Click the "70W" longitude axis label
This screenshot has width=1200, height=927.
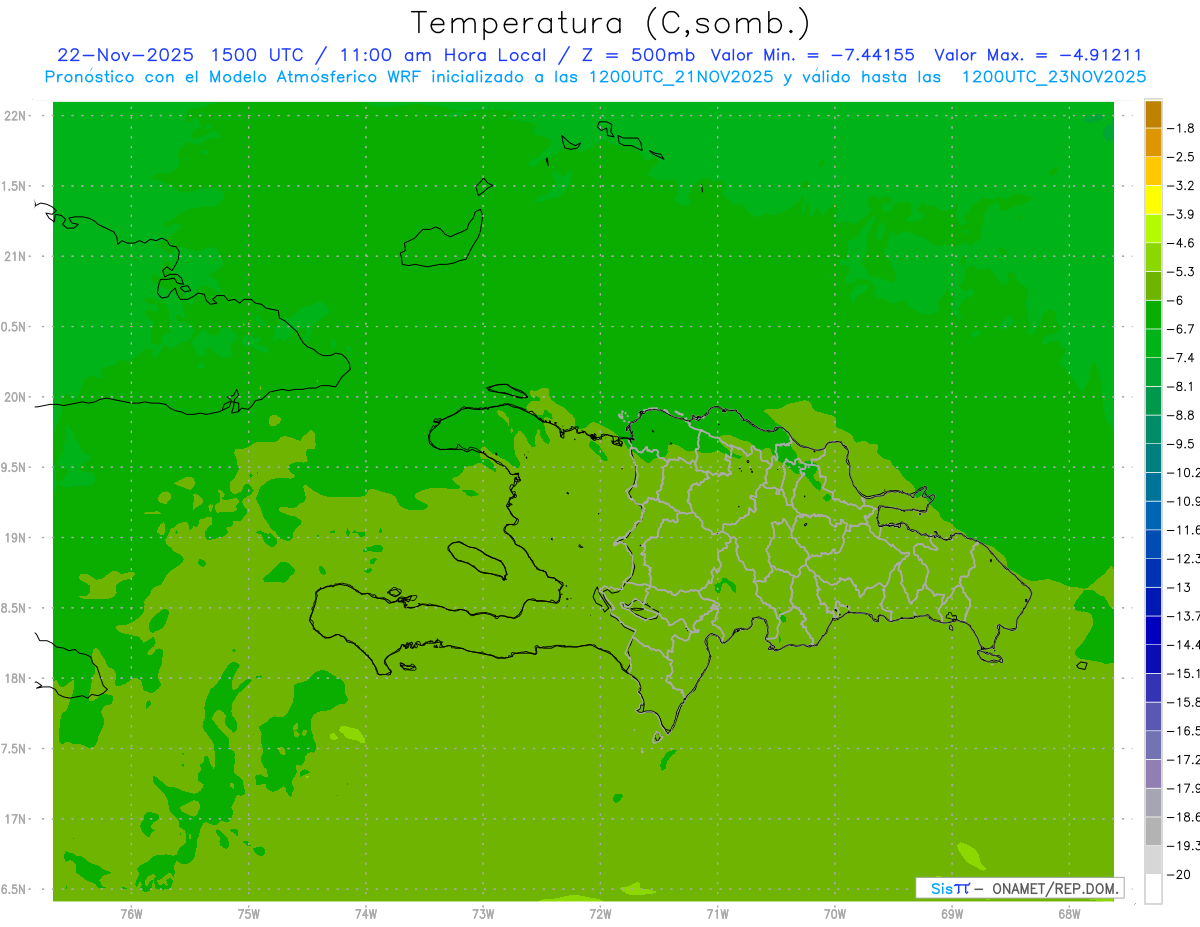(835, 914)
